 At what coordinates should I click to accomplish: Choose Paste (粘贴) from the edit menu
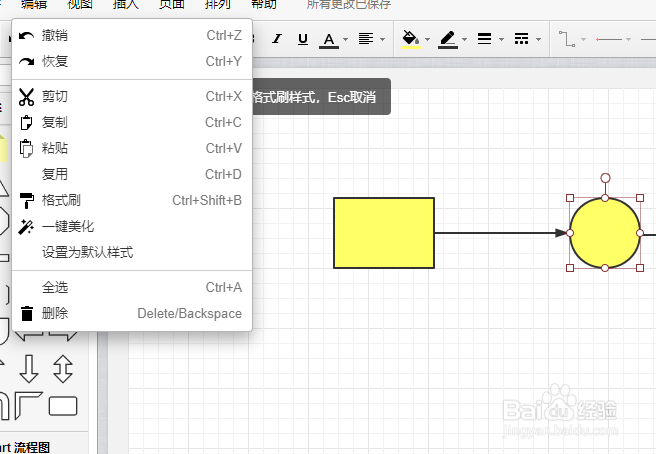pyautogui.click(x=132, y=149)
